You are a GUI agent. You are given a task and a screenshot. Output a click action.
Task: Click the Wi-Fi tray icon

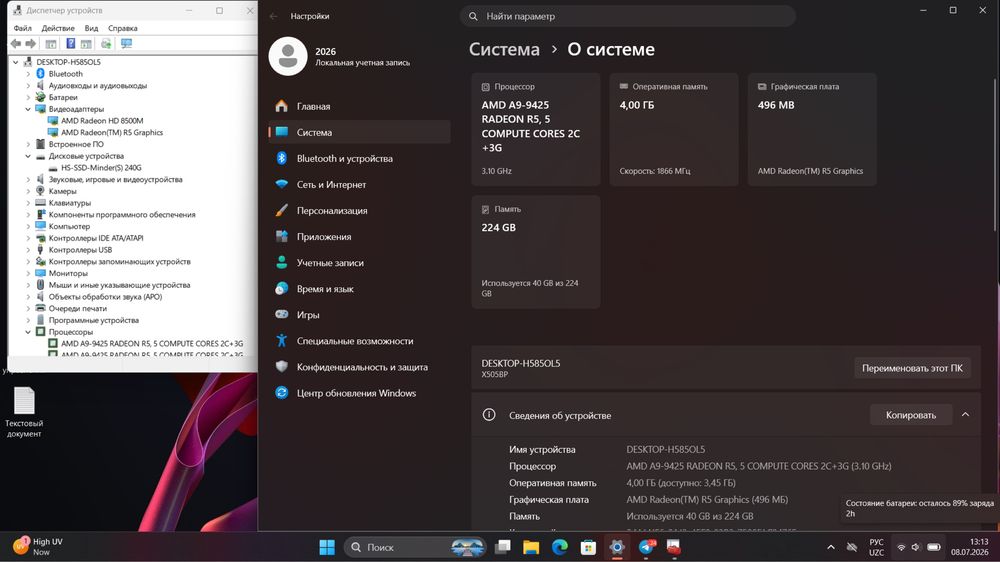901,547
